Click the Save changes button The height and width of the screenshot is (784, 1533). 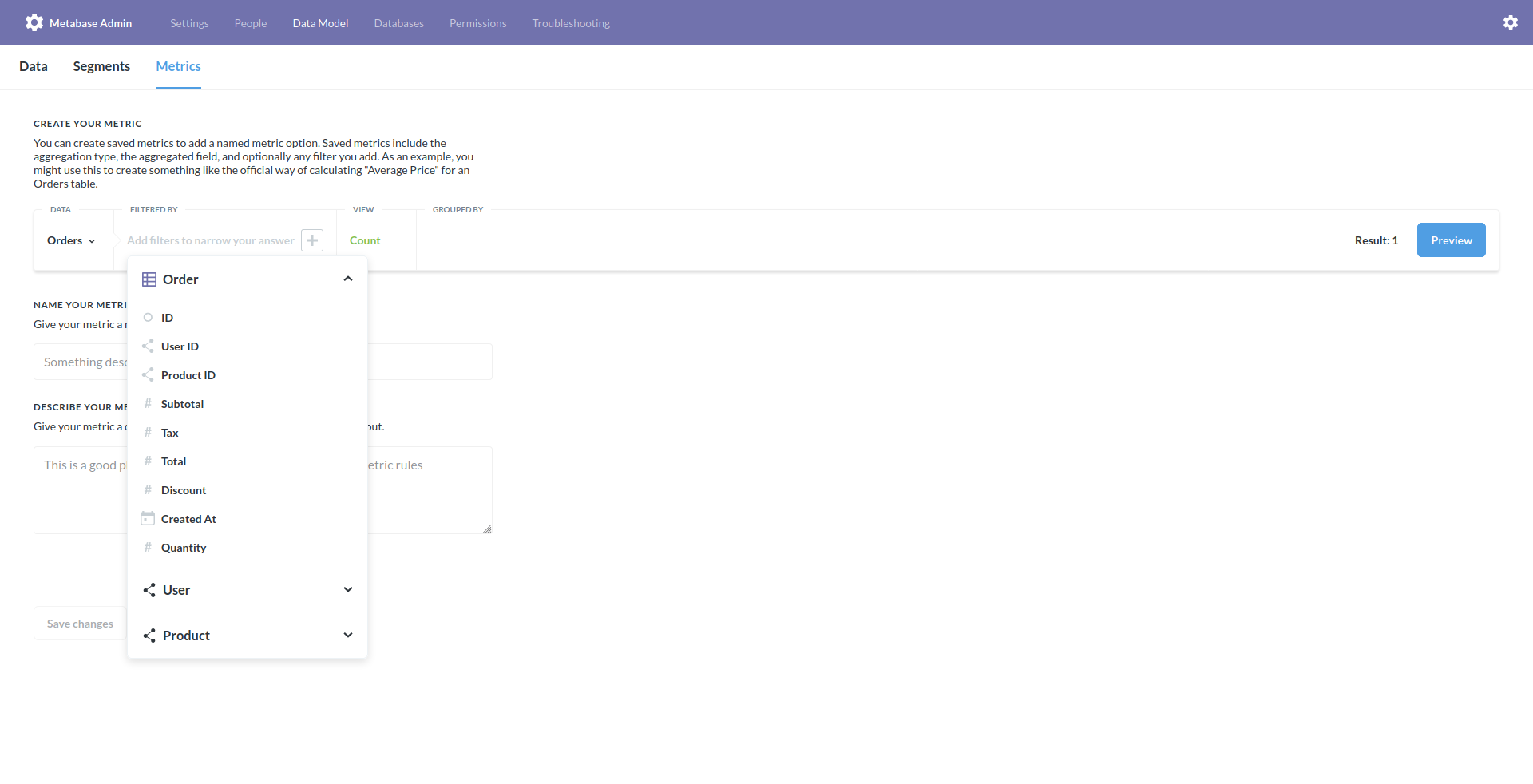(x=80, y=624)
